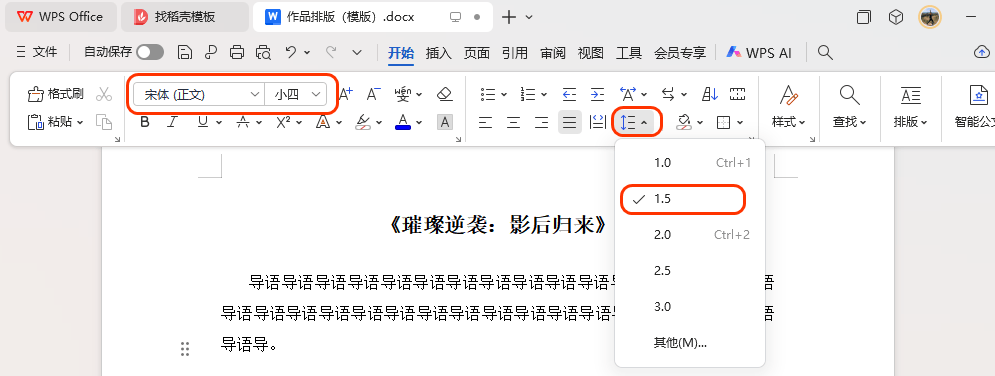Screen dimensions: 995x376
Task: Choose 其他(M)... spacing option
Action: pos(690,343)
